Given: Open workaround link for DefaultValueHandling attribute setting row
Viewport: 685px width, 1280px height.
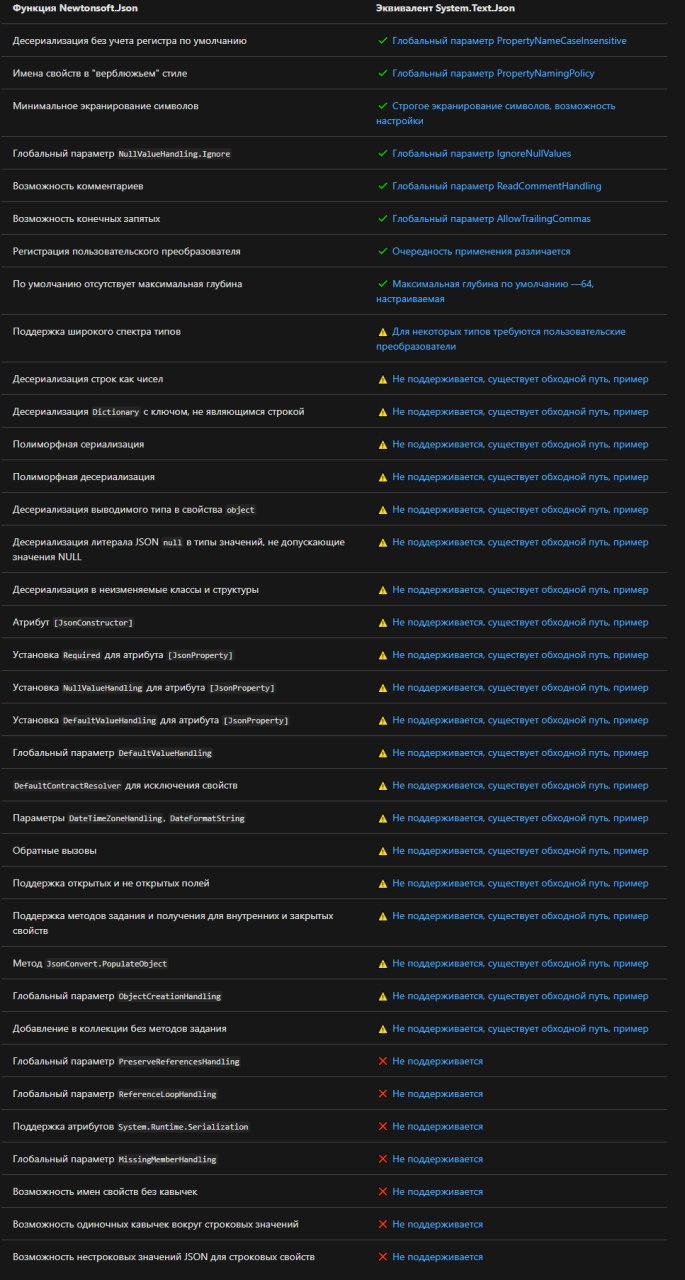Looking at the screenshot, I should 520,720.
